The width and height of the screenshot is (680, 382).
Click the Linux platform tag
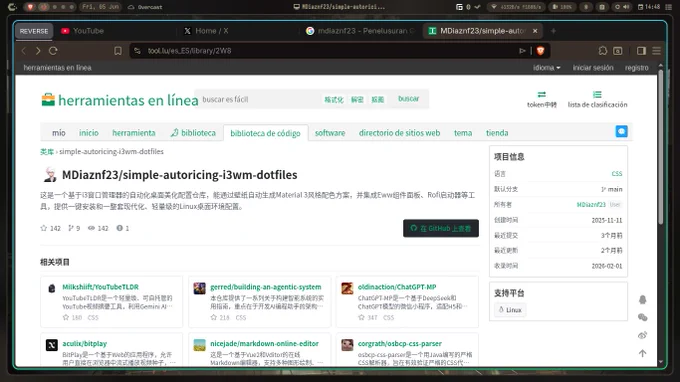coord(510,310)
